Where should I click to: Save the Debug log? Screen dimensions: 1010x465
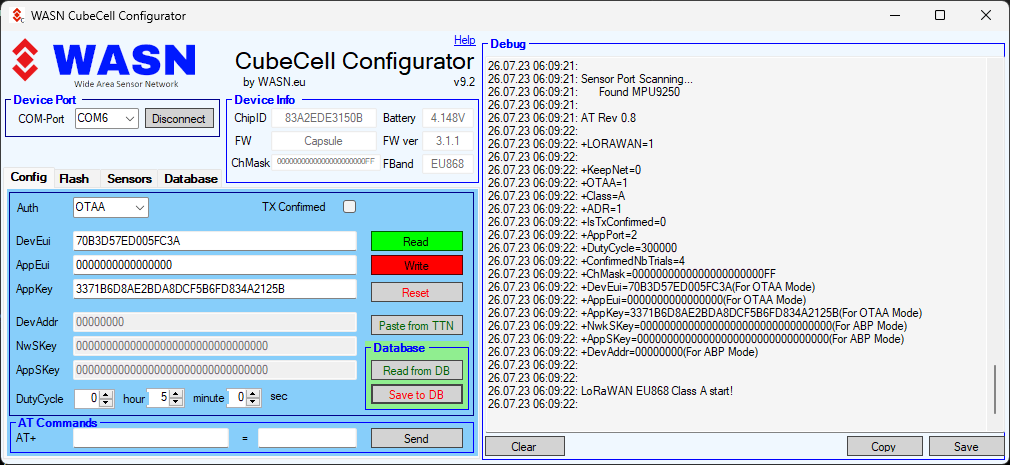[966, 446]
